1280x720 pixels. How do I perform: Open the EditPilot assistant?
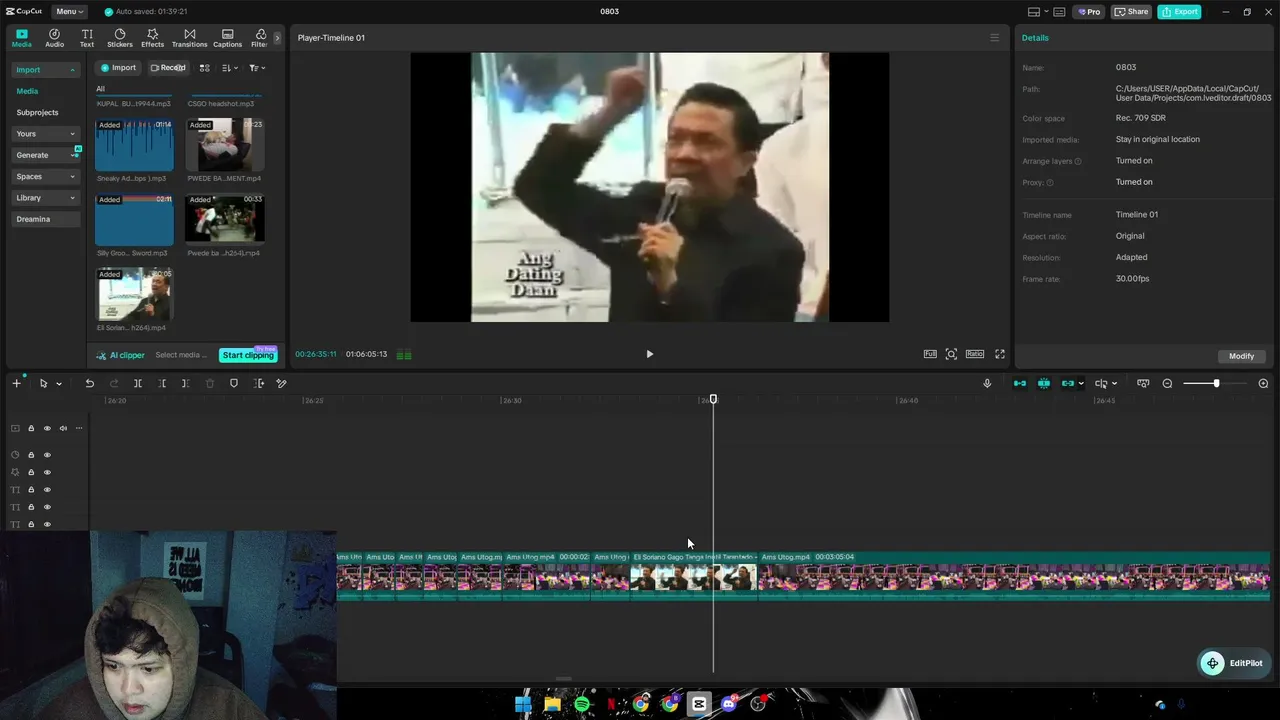click(x=1235, y=663)
